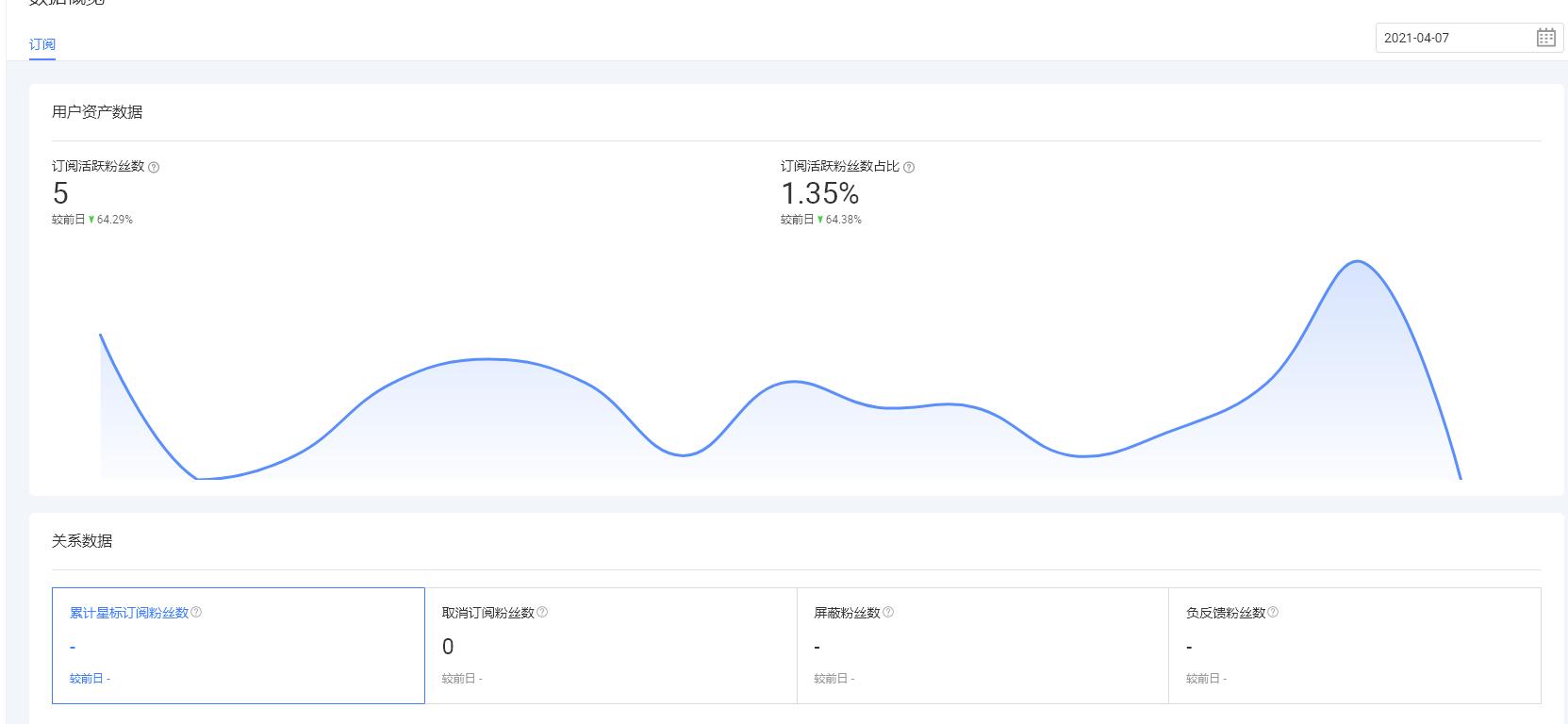
Task: Click help icon next to 订阅活跃粉丝数
Action: tap(154, 167)
